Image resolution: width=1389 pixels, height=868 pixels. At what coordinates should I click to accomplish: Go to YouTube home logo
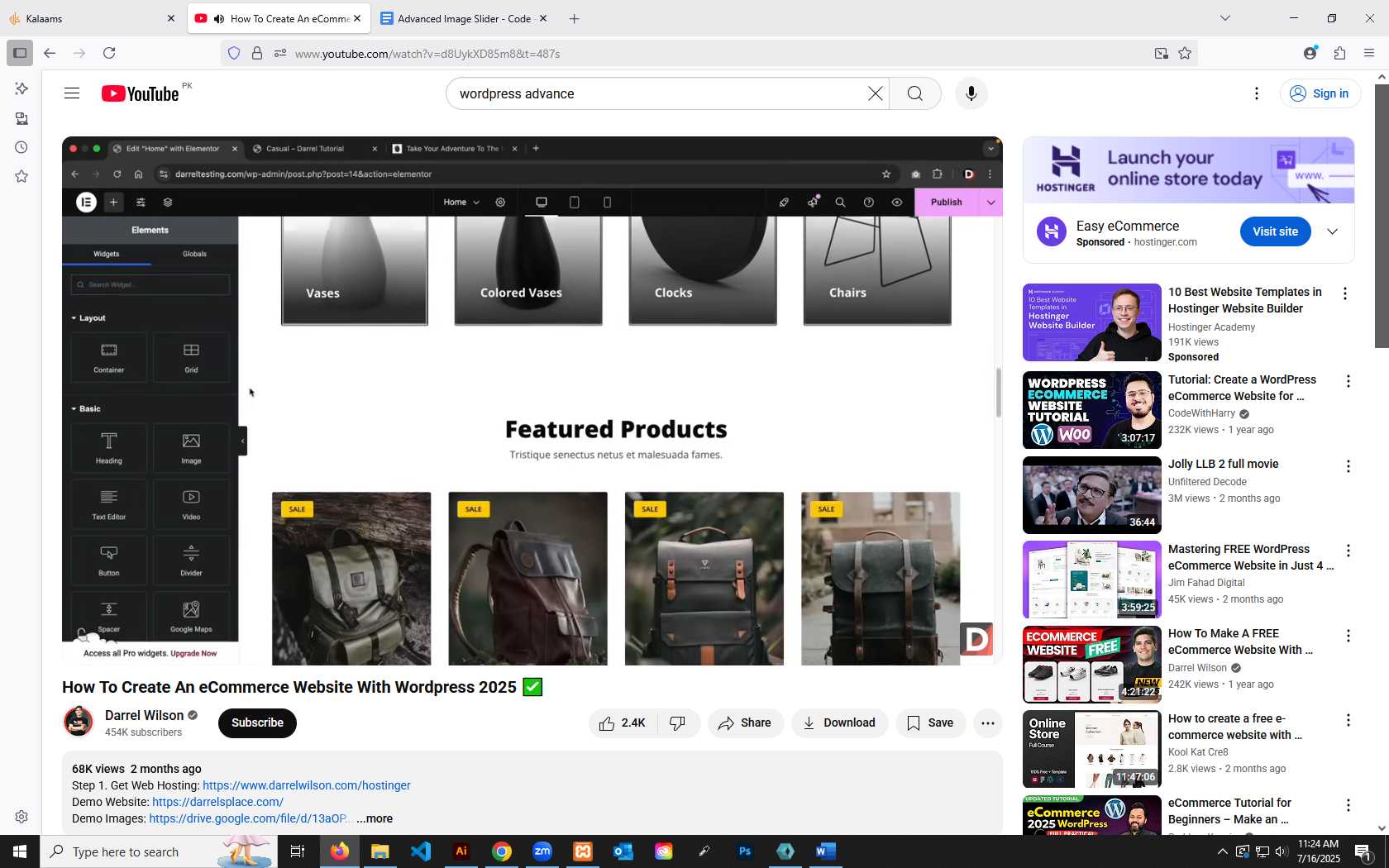tap(141, 93)
